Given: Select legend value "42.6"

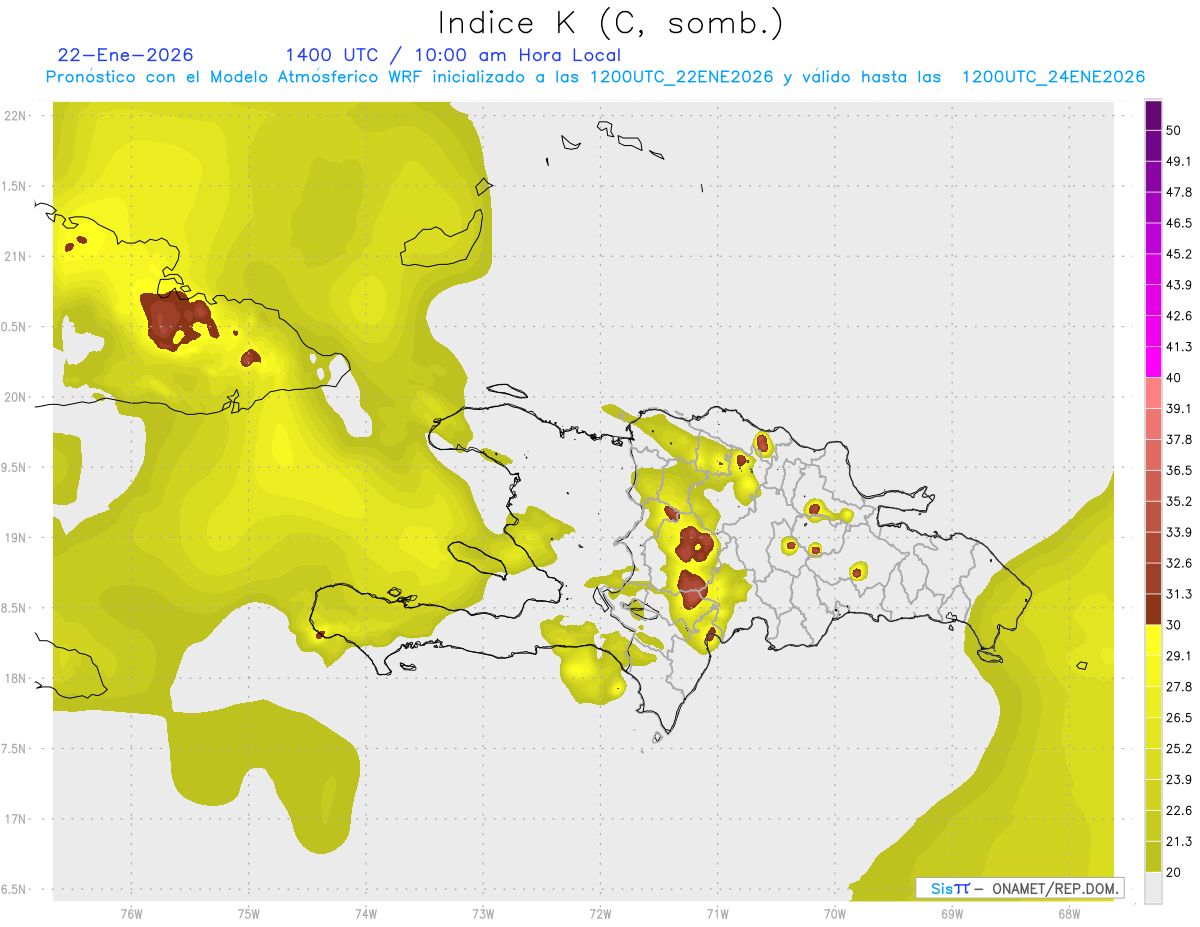Looking at the screenshot, I should 1179,316.
